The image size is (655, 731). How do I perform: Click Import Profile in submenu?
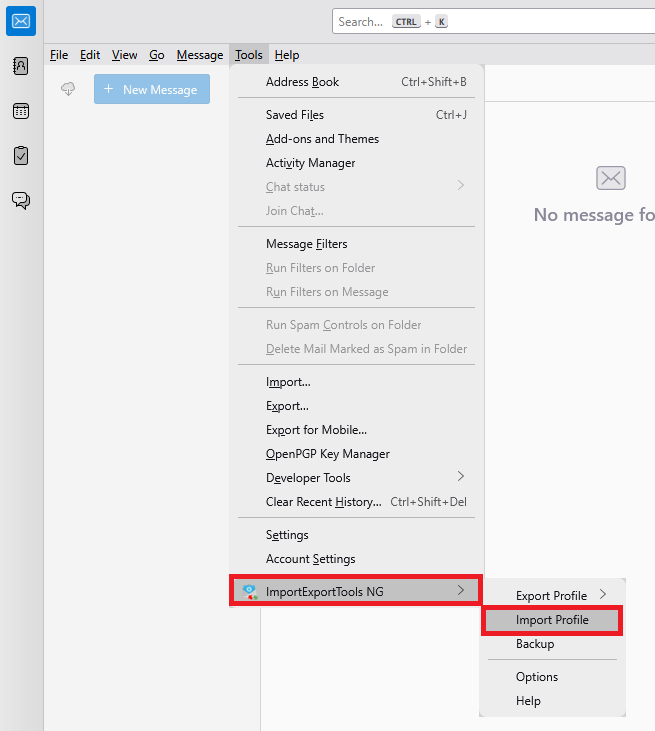552,620
